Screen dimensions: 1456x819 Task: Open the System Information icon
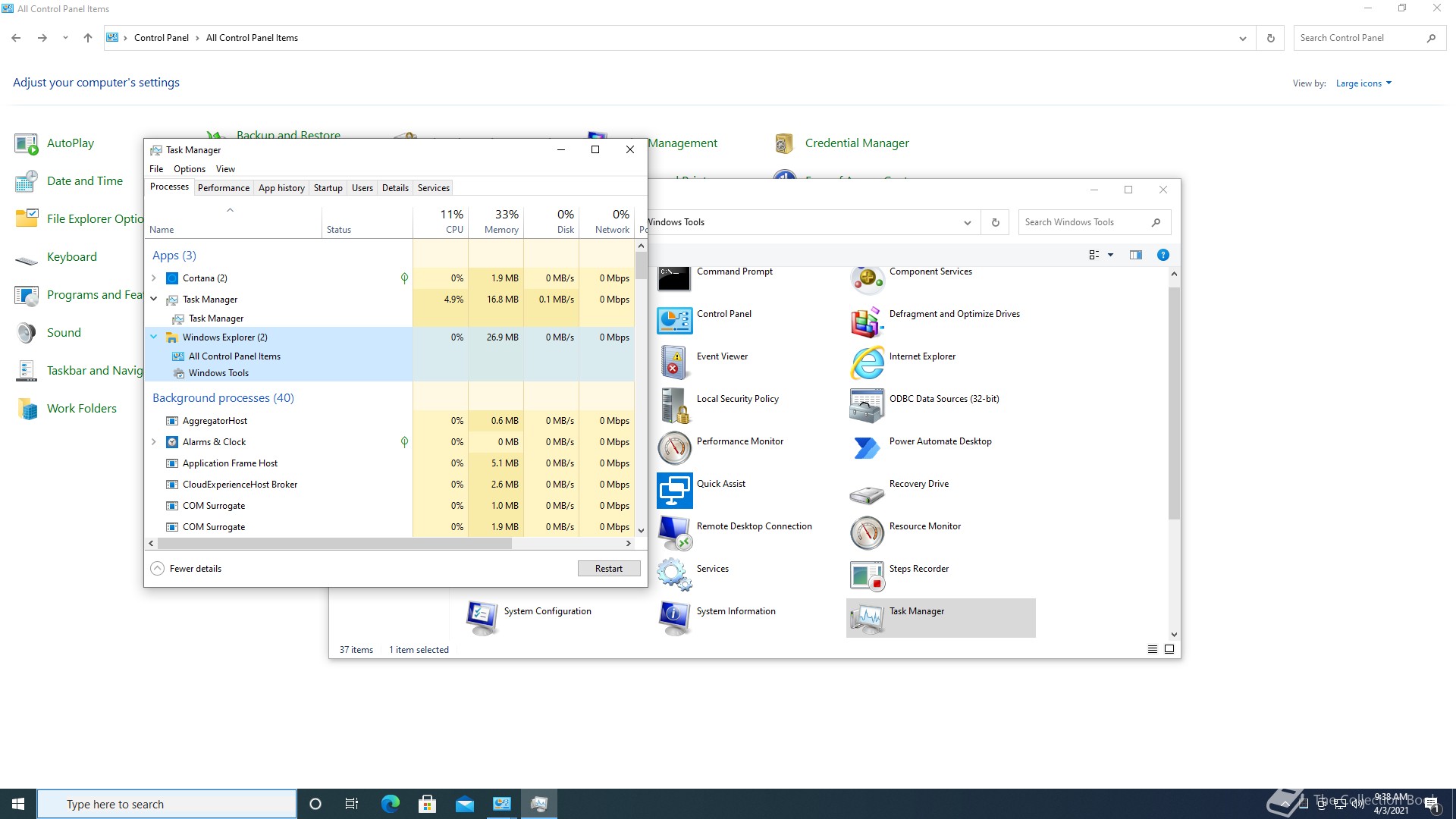(x=674, y=618)
